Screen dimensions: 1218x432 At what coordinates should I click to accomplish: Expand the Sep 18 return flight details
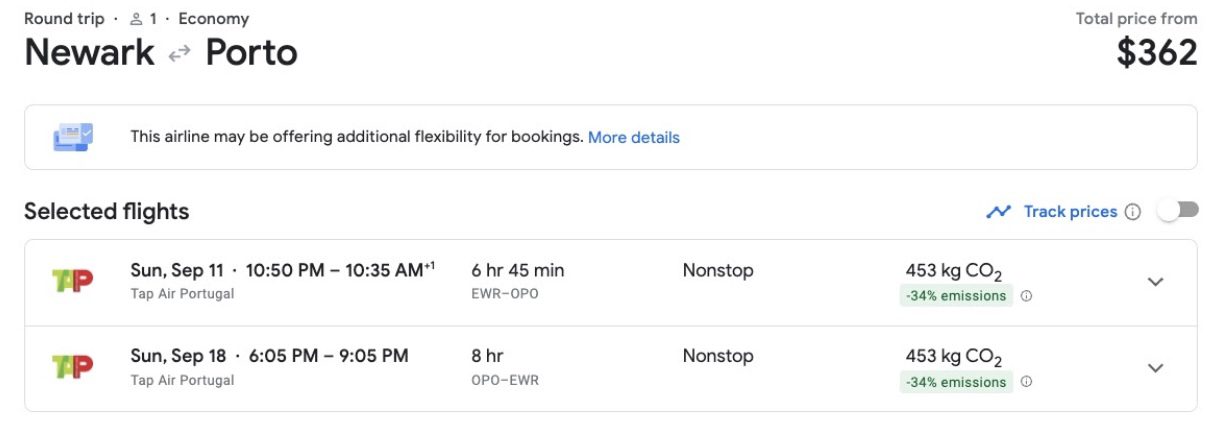click(x=1155, y=368)
